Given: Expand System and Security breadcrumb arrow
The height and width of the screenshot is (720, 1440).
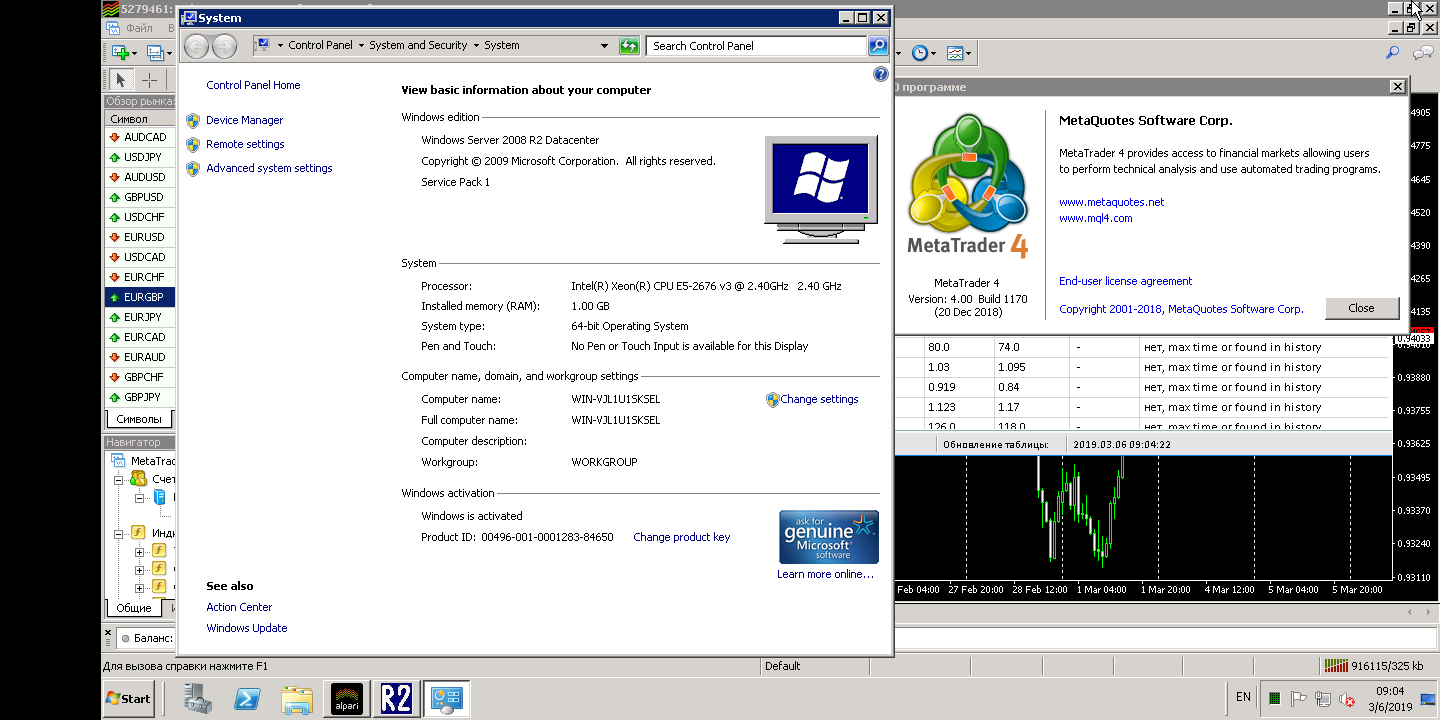Looking at the screenshot, I should pyautogui.click(x=476, y=45).
